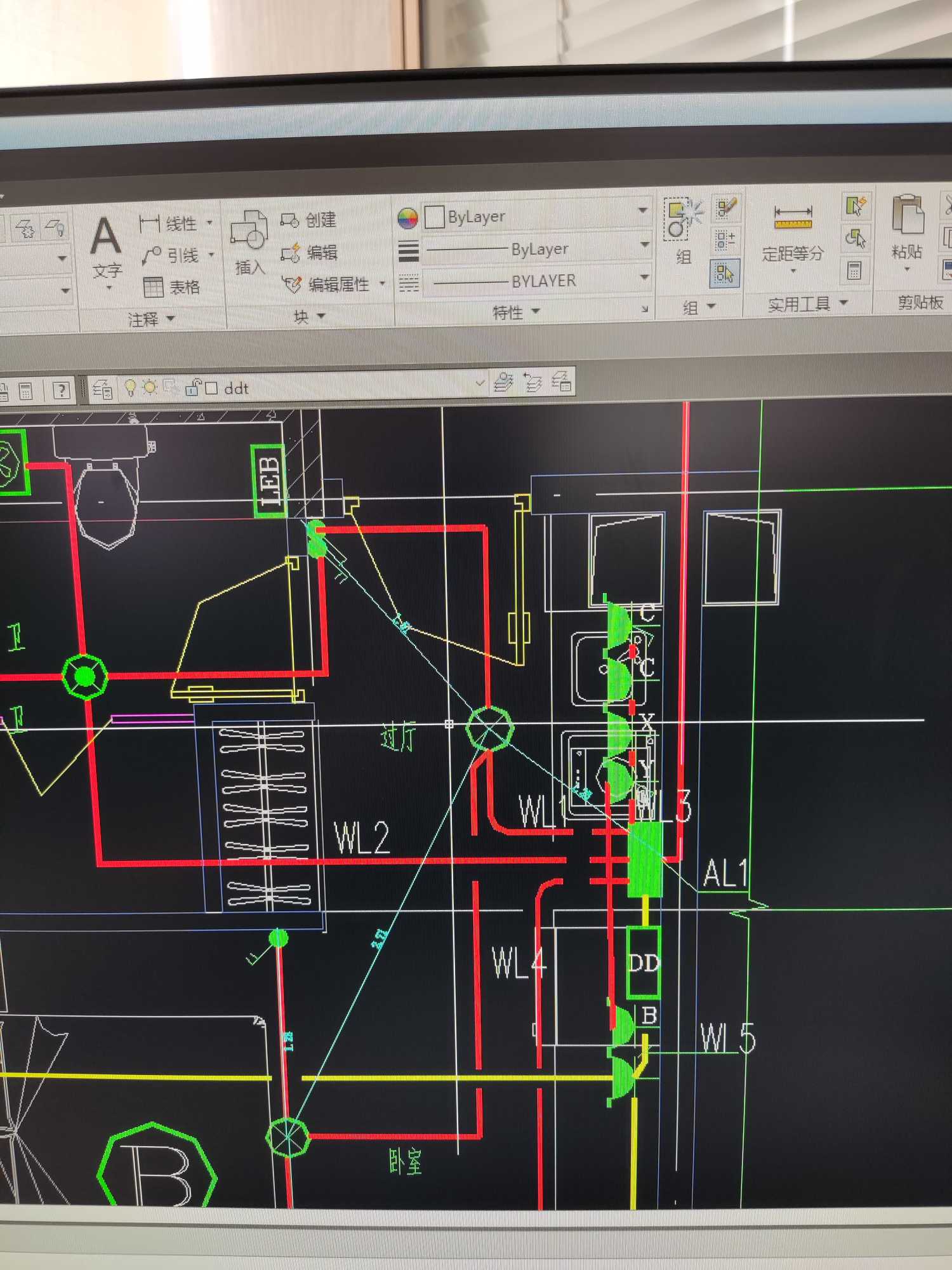Click the 引线 leader tool

tap(170, 256)
